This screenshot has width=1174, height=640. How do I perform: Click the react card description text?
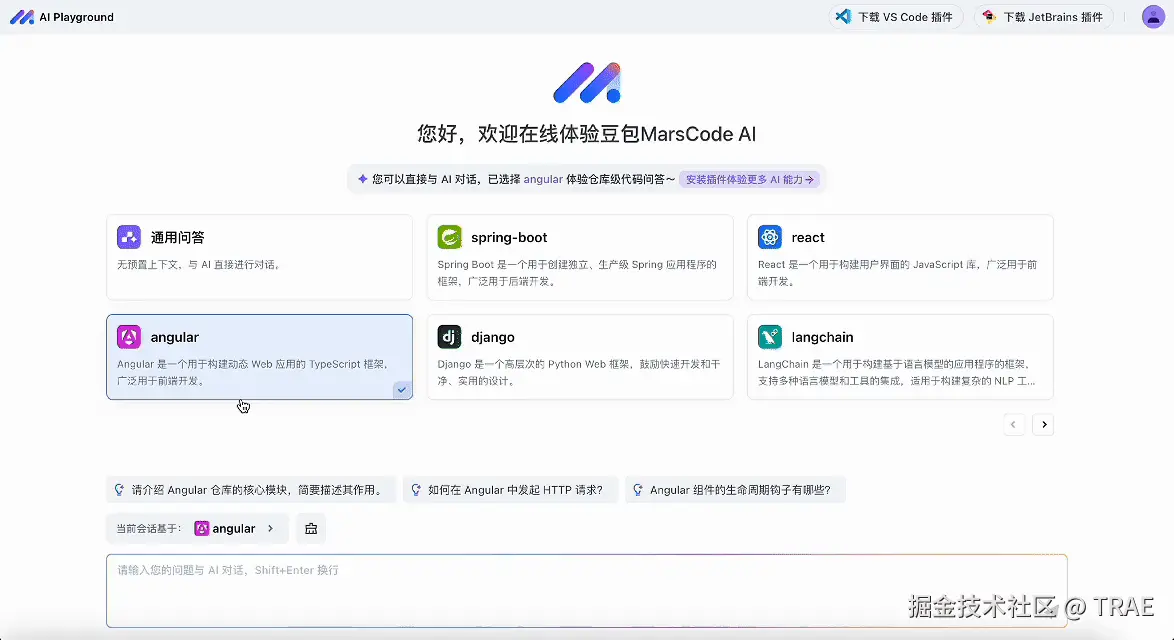point(897,272)
